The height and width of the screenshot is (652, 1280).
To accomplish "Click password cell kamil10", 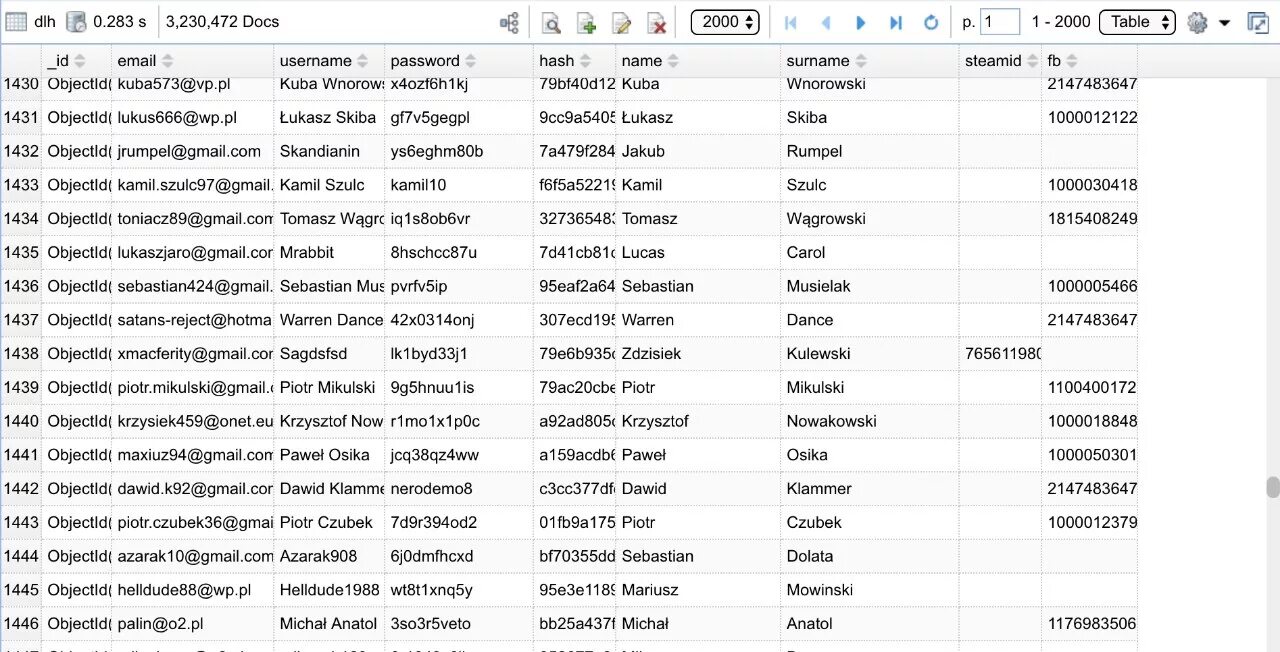I will point(459,185).
